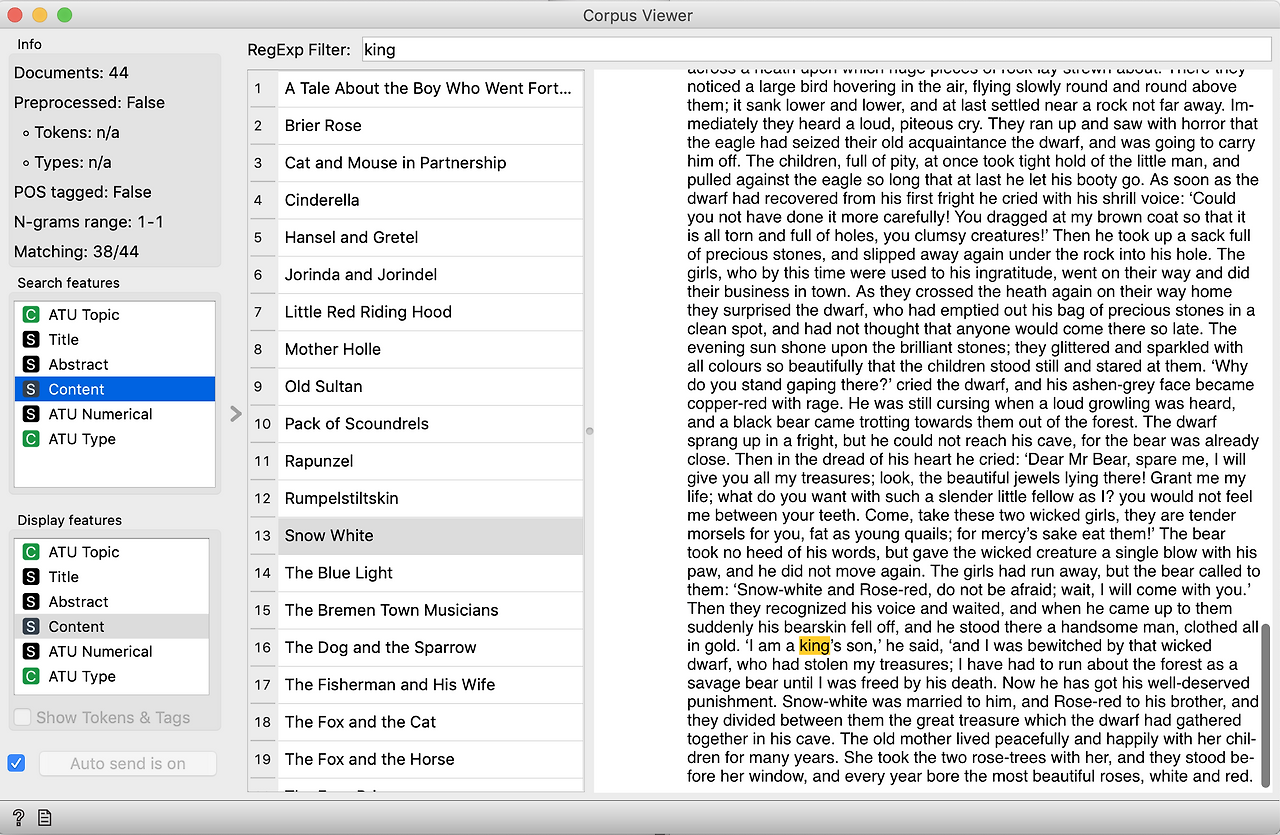The height and width of the screenshot is (835, 1280).
Task: Open help via question mark icon
Action: (x=19, y=817)
